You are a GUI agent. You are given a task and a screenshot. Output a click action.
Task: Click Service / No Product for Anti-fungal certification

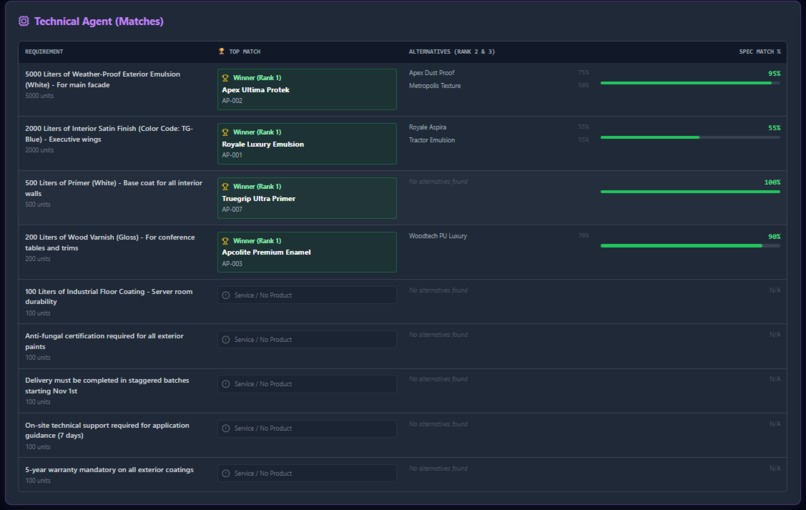(307, 340)
